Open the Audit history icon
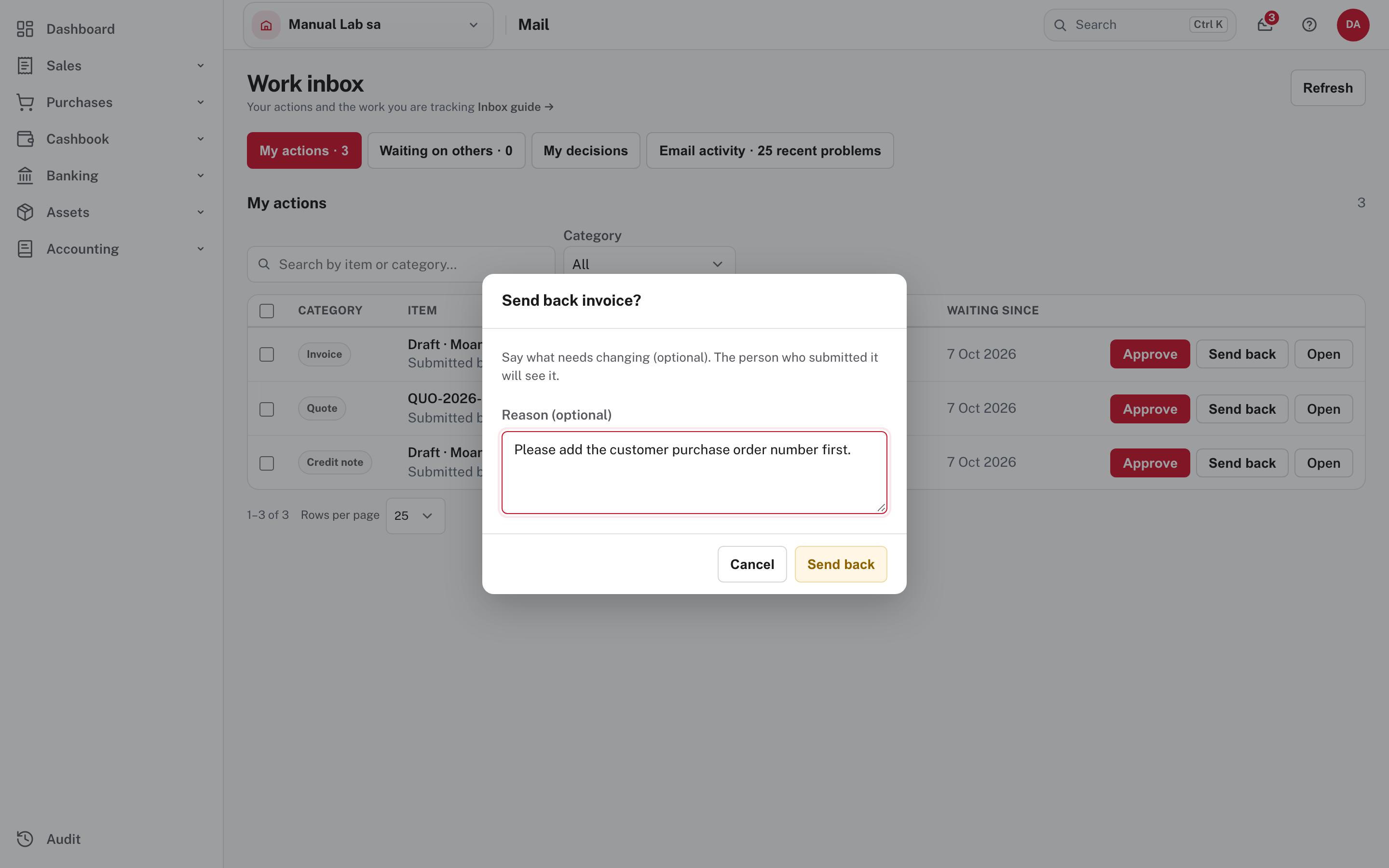 pos(25,839)
